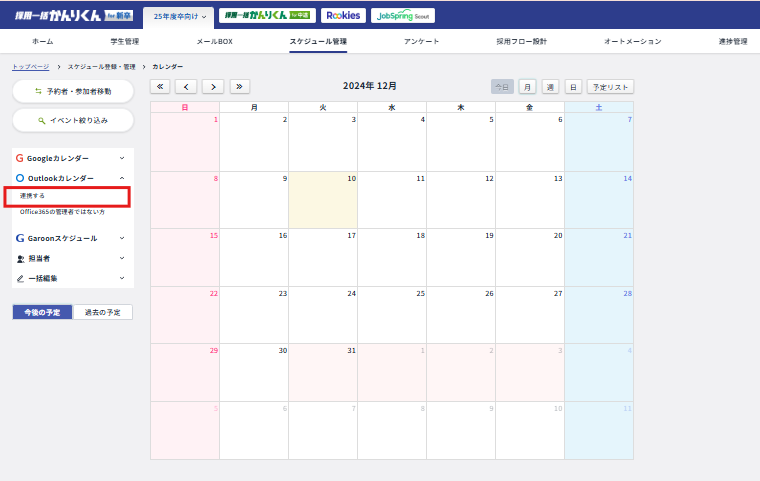Switch calendar to 日 day view
Viewport: 760px width, 481px height.
click(x=573, y=87)
